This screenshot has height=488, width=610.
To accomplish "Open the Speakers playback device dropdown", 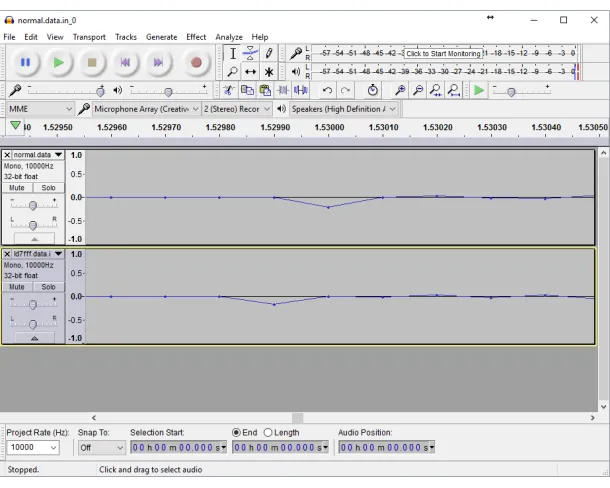I will (x=344, y=109).
